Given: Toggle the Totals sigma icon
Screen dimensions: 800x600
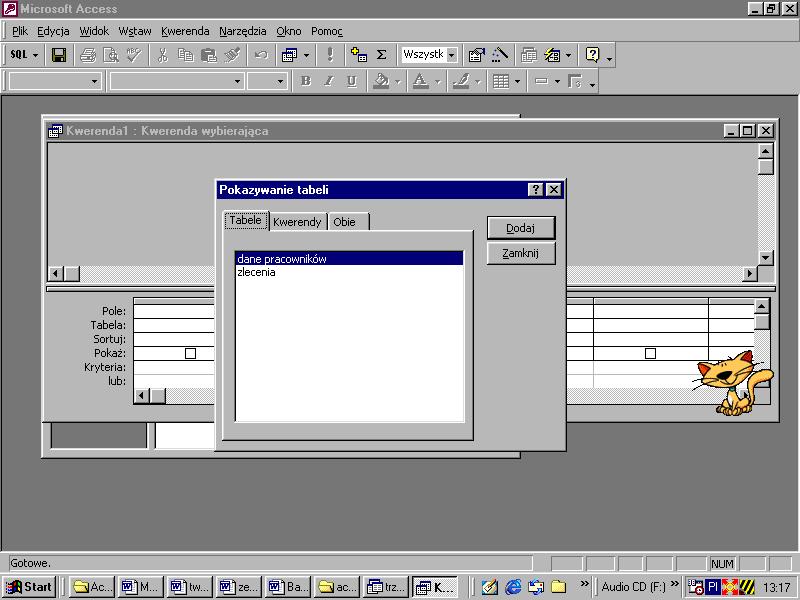Looking at the screenshot, I should 381,55.
